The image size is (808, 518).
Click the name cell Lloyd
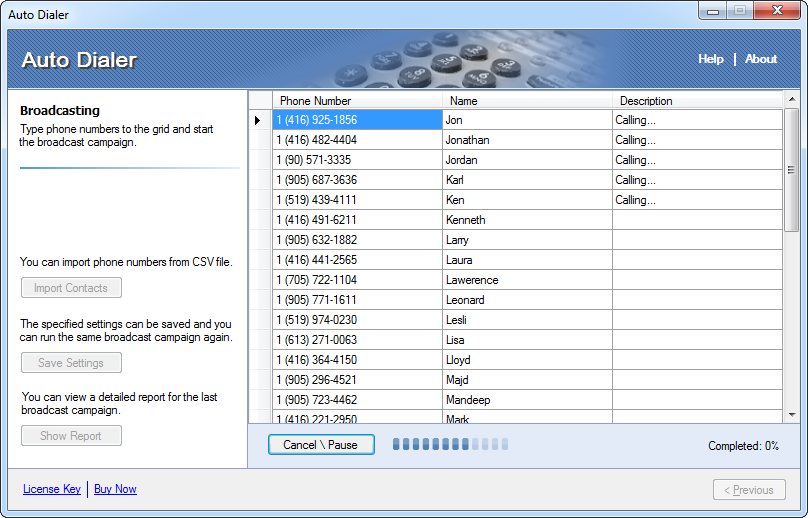click(x=527, y=360)
